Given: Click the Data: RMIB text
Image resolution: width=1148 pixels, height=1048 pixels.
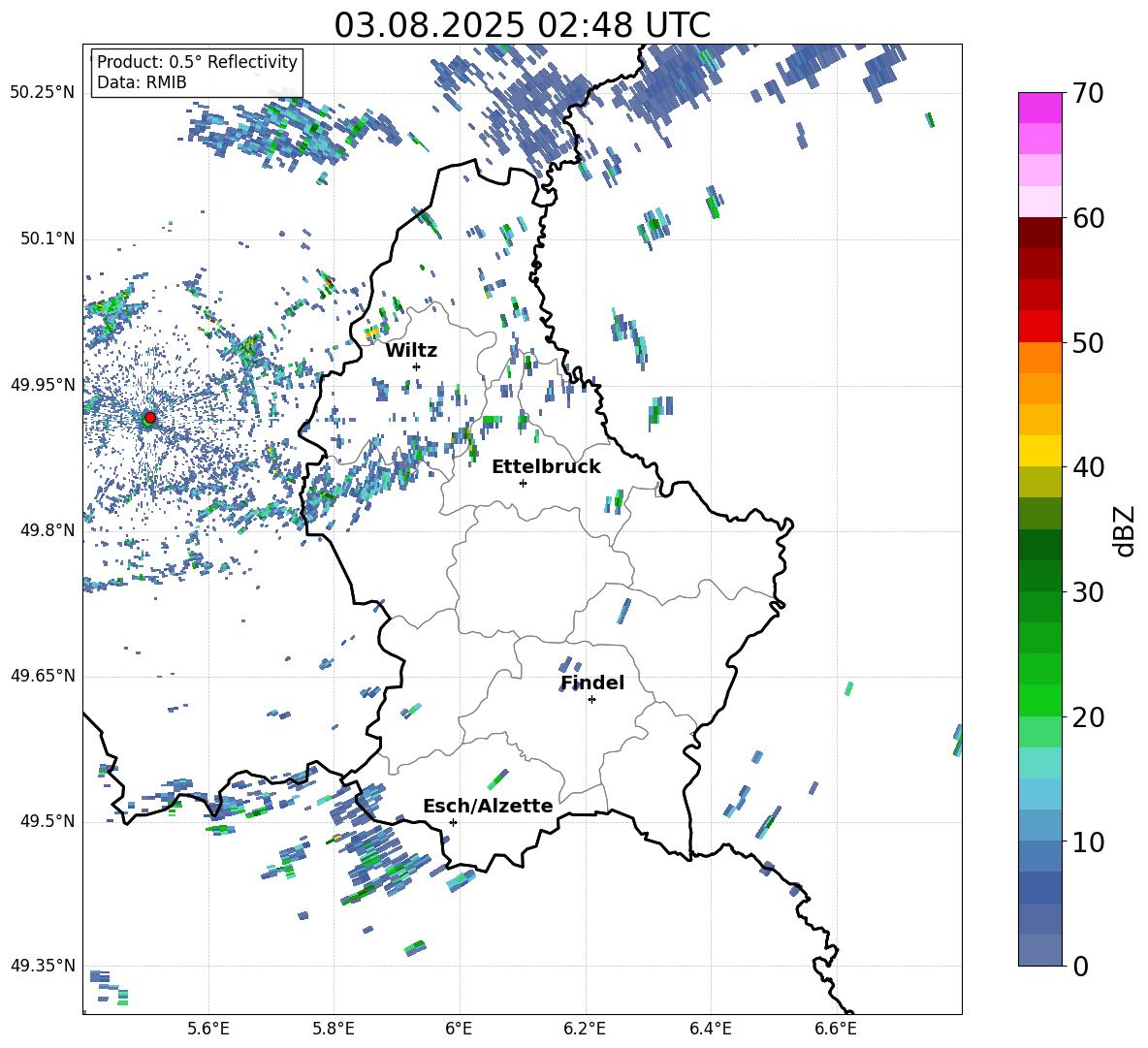Looking at the screenshot, I should 142,82.
